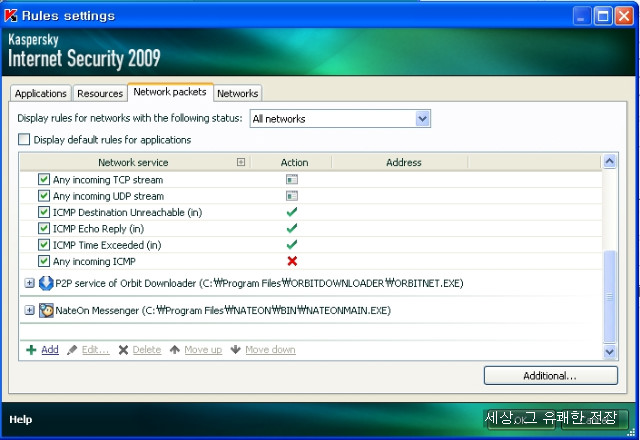
Task: Open the Networks tab
Action: [238, 93]
